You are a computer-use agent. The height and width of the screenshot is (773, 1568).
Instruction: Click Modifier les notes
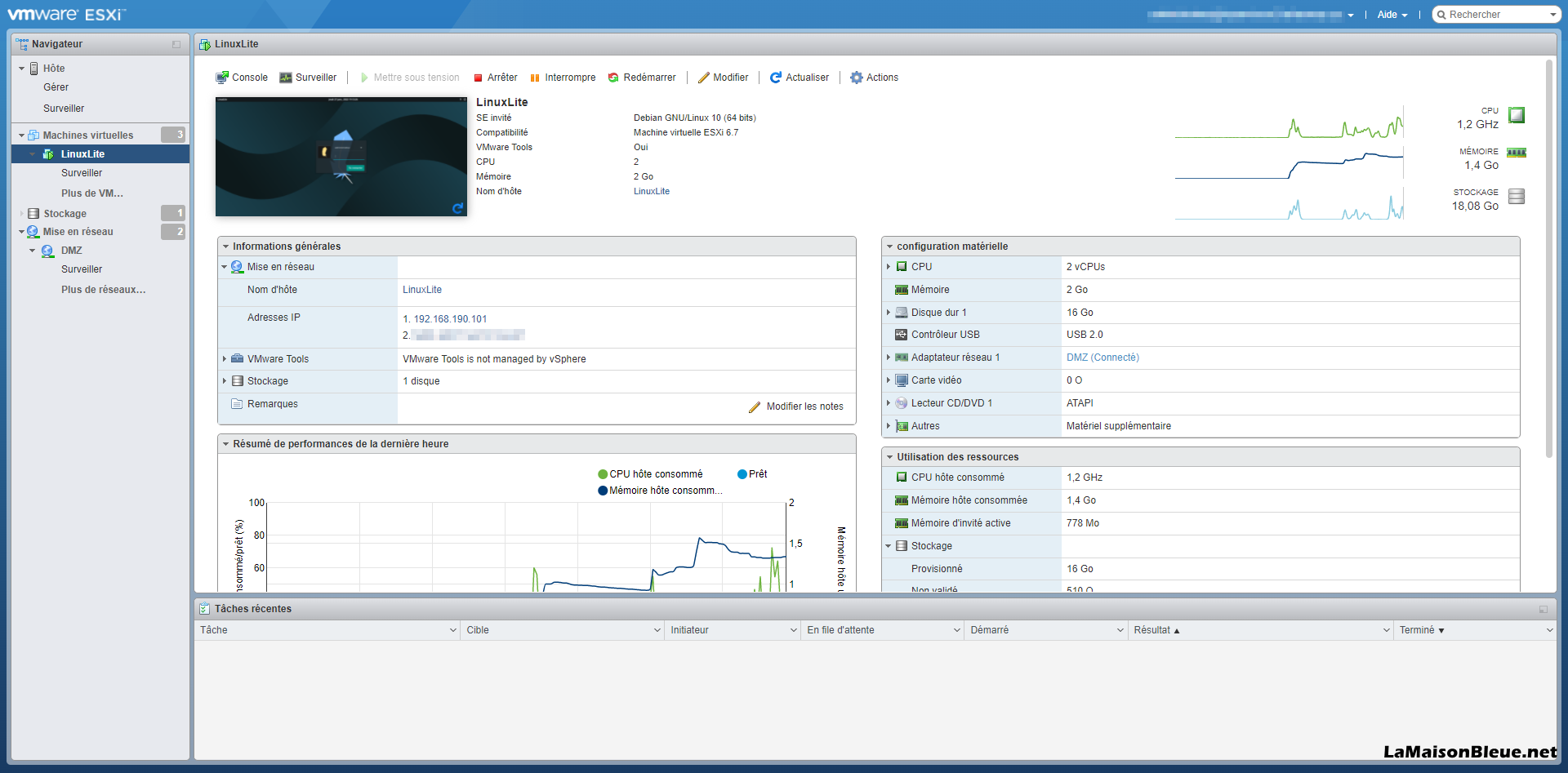805,406
